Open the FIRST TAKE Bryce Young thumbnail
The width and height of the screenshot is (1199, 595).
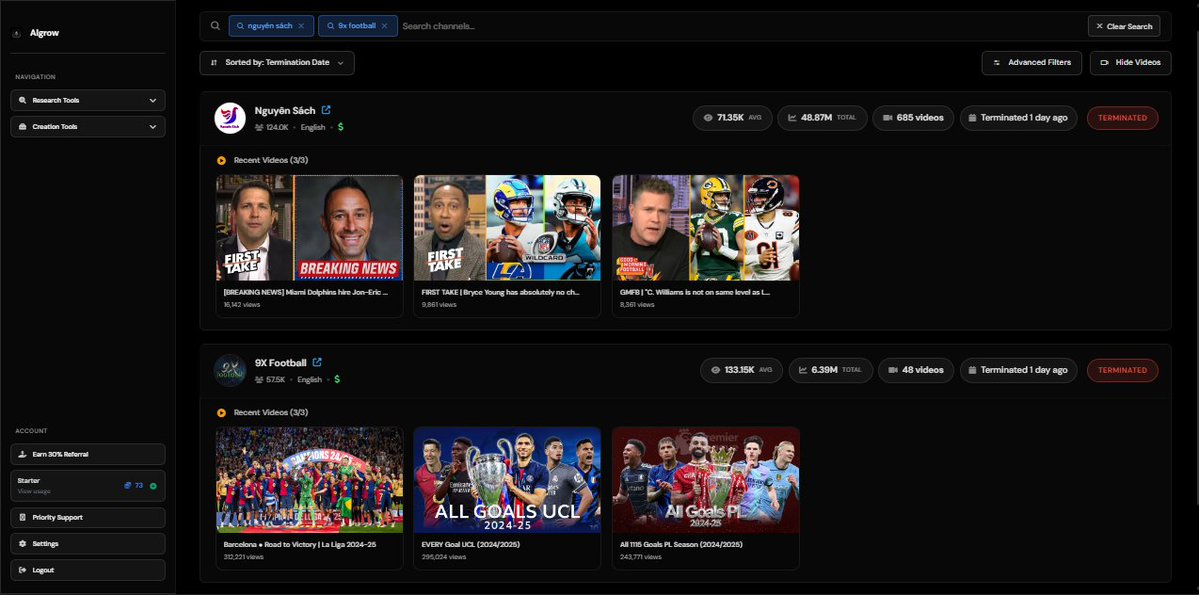tap(507, 228)
